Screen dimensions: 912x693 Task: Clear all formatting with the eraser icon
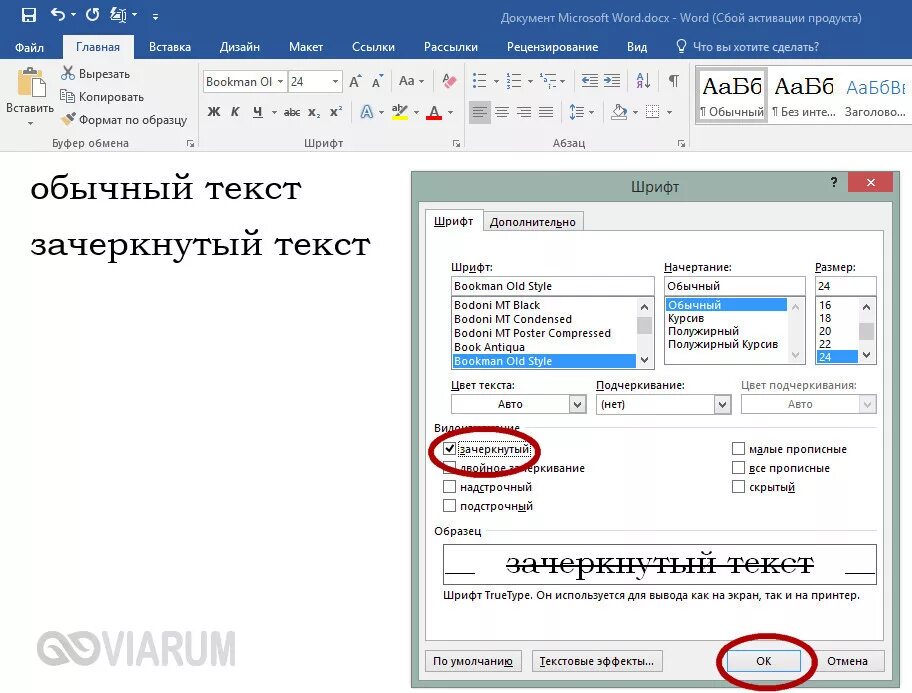[x=449, y=81]
